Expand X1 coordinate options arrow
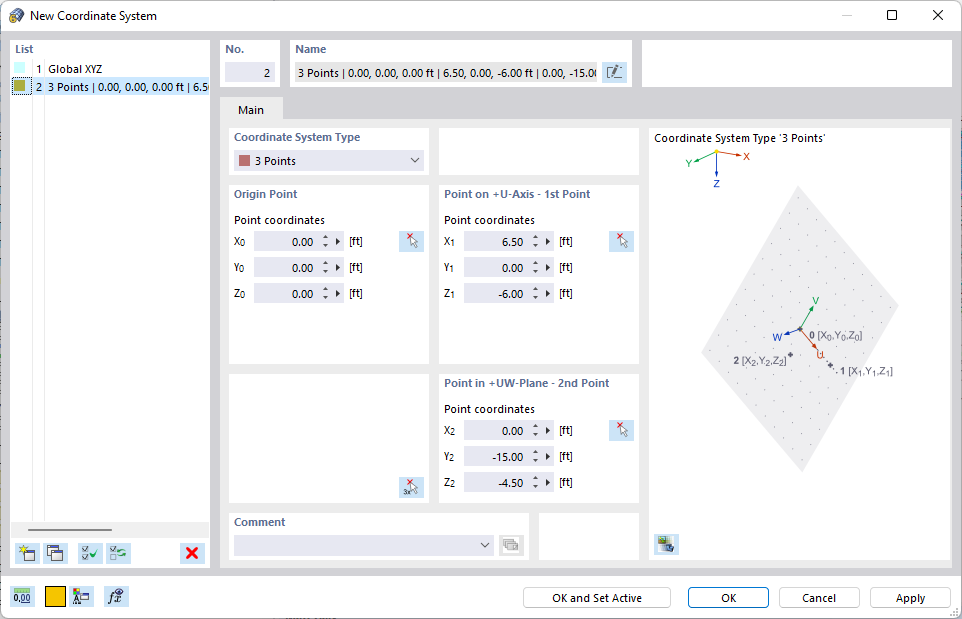962x619 pixels. (550, 241)
